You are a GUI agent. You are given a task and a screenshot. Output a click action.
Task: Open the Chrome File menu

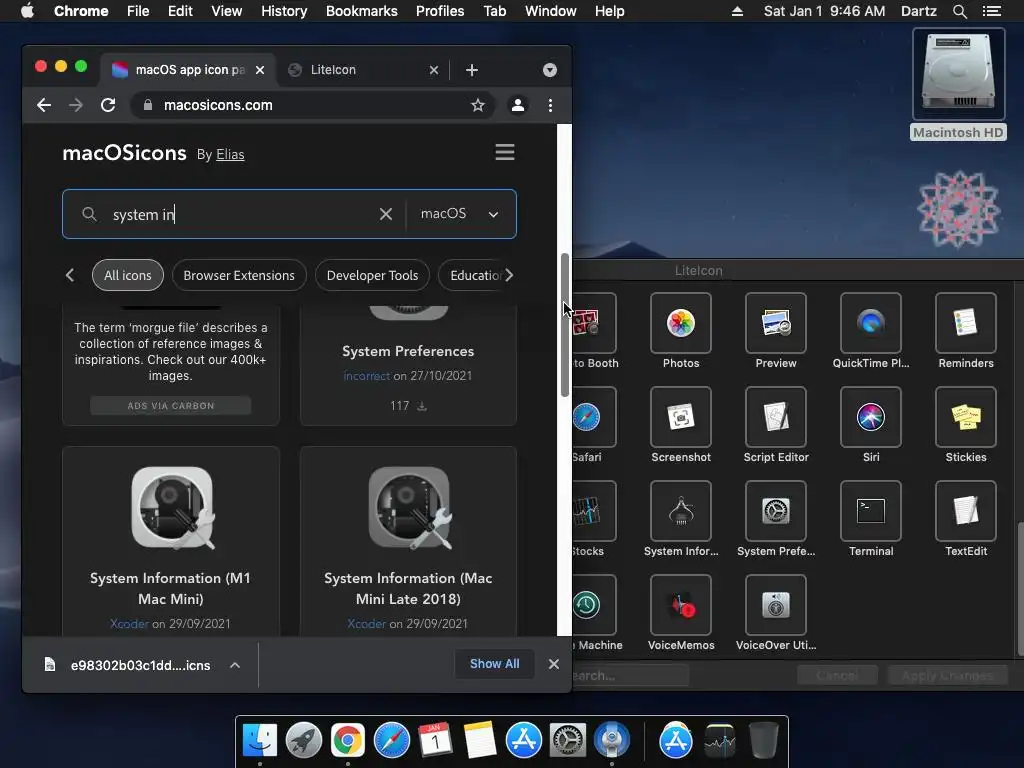(138, 11)
